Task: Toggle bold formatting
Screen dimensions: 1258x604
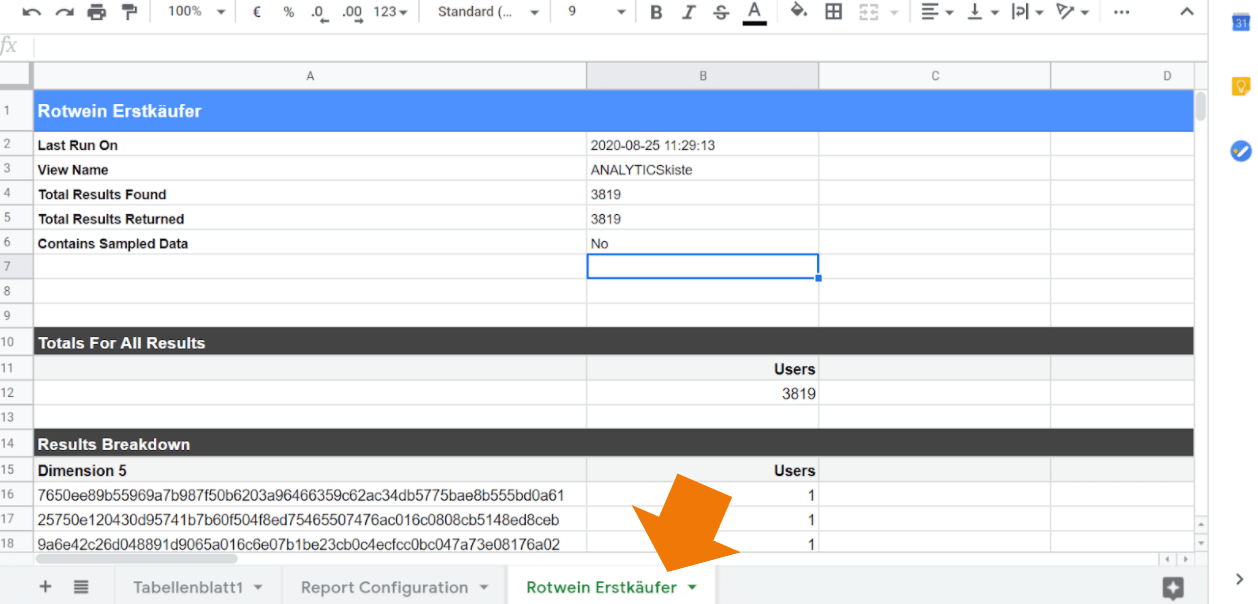Action: point(656,12)
